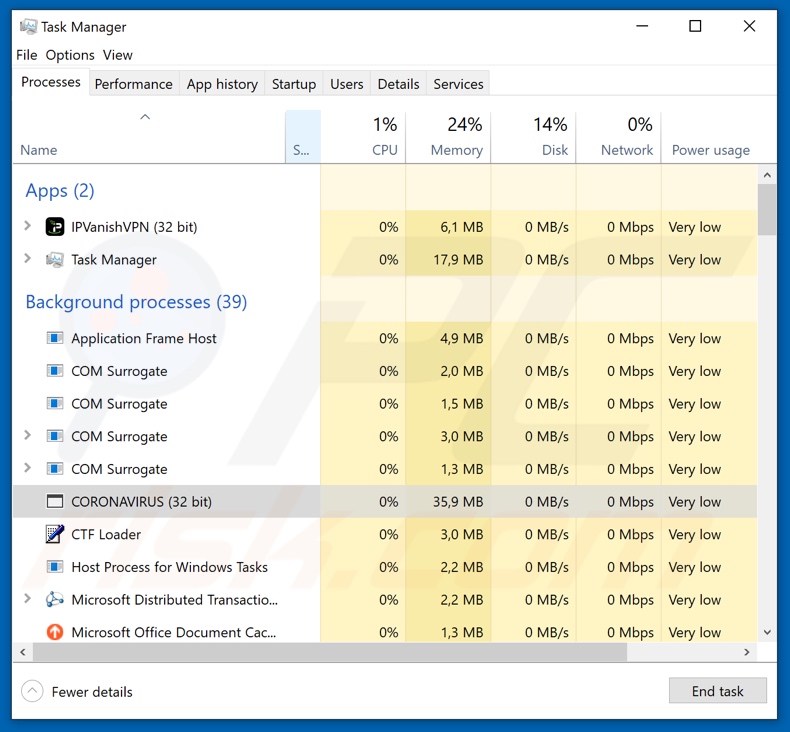Screen dimensions: 790x732
Task: Close the Task Manager window
Action: pyautogui.click(x=749, y=26)
